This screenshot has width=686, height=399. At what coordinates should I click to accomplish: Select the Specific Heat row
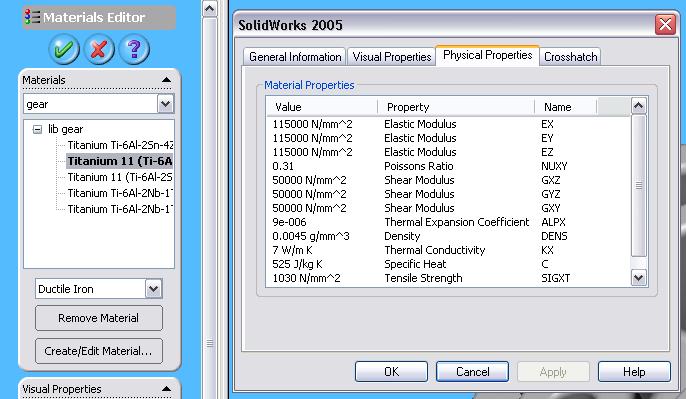pos(448,264)
